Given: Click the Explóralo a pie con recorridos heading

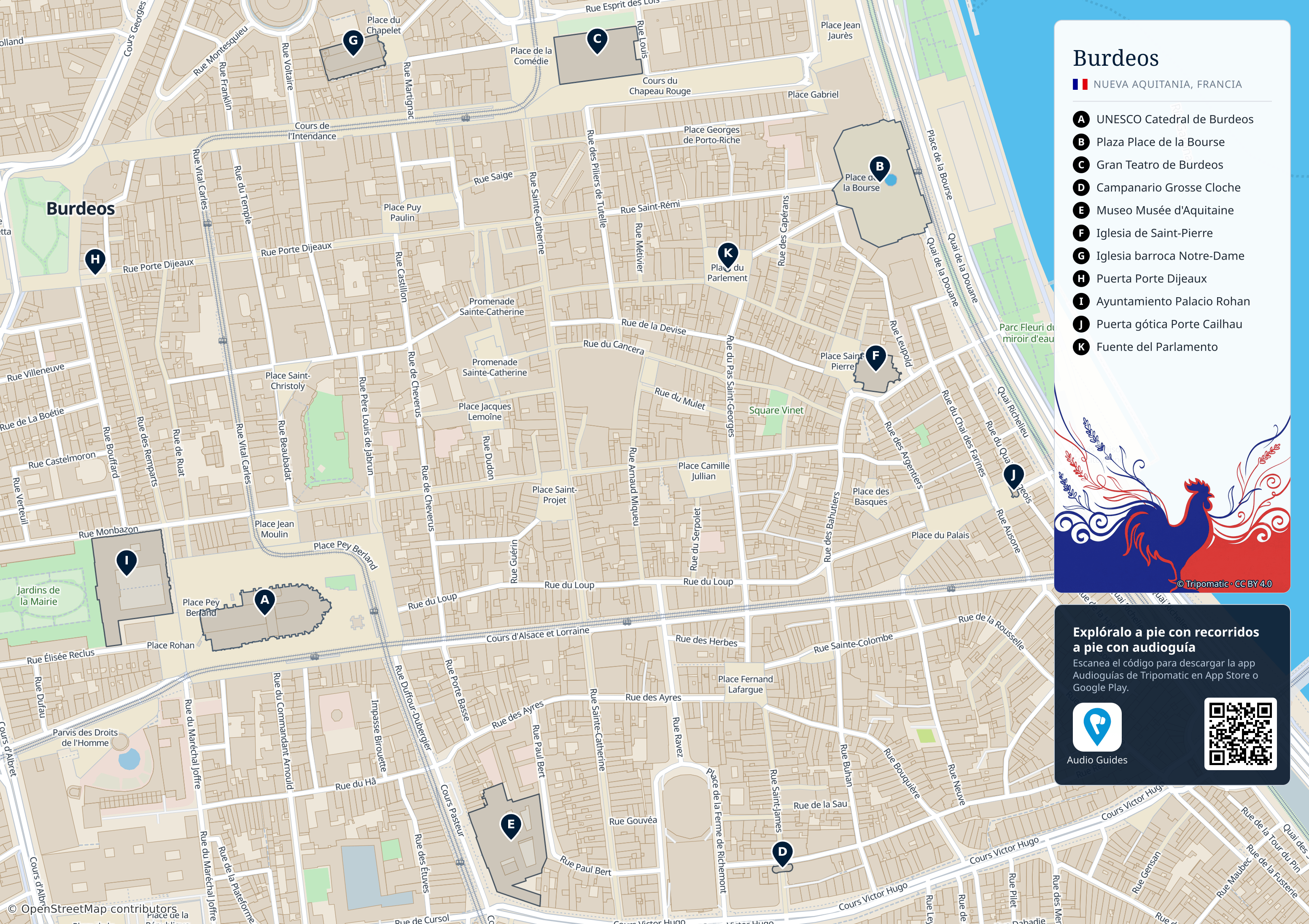Looking at the screenshot, I should tap(1166, 639).
